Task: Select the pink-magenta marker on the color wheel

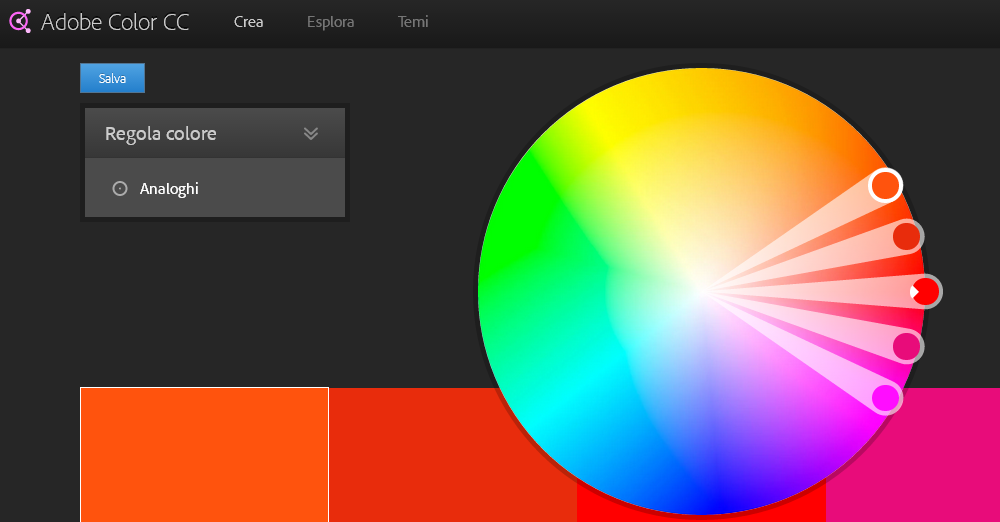Action: click(x=906, y=347)
